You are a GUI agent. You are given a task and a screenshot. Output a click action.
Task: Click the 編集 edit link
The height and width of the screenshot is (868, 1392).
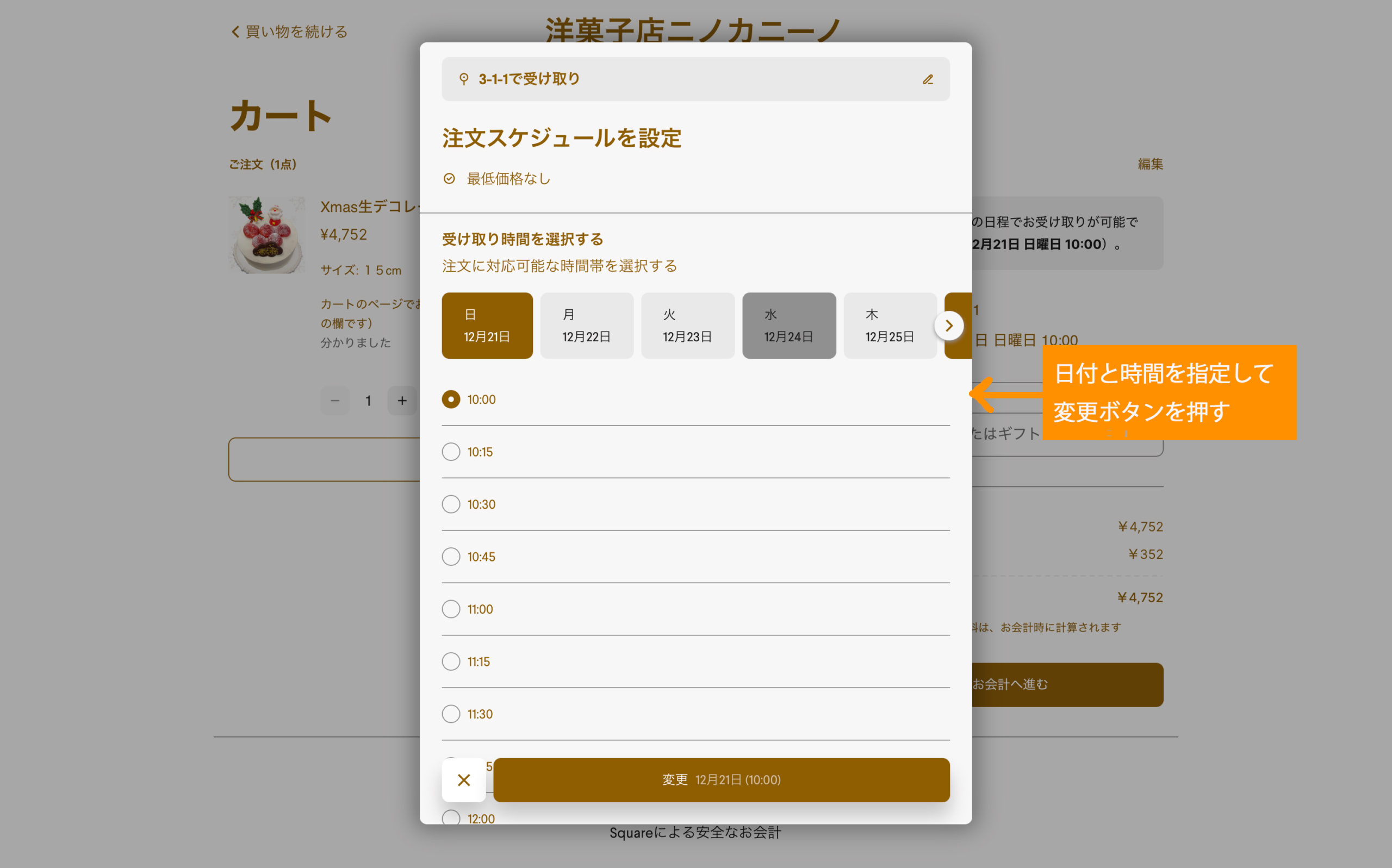[x=1149, y=164]
